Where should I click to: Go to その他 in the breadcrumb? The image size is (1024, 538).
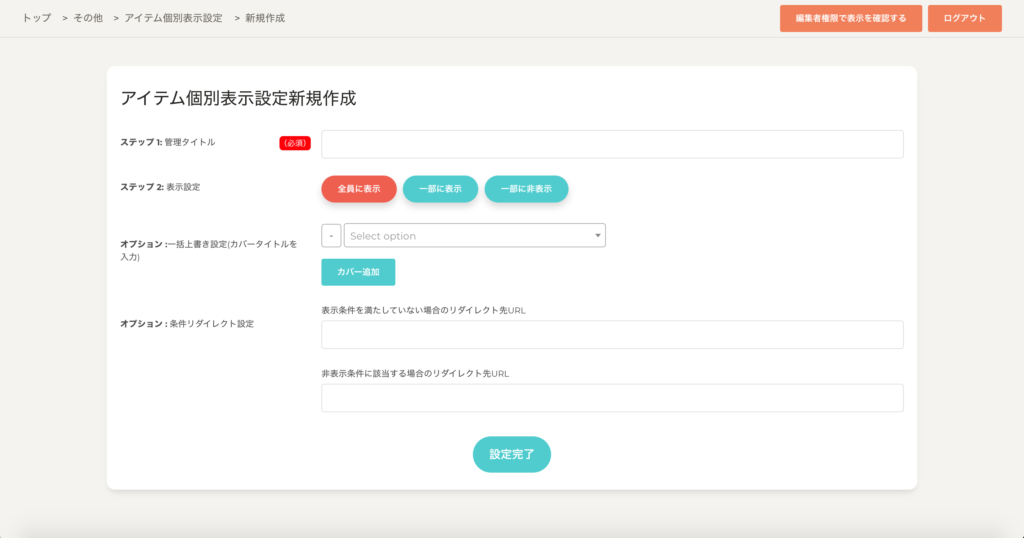tap(88, 18)
